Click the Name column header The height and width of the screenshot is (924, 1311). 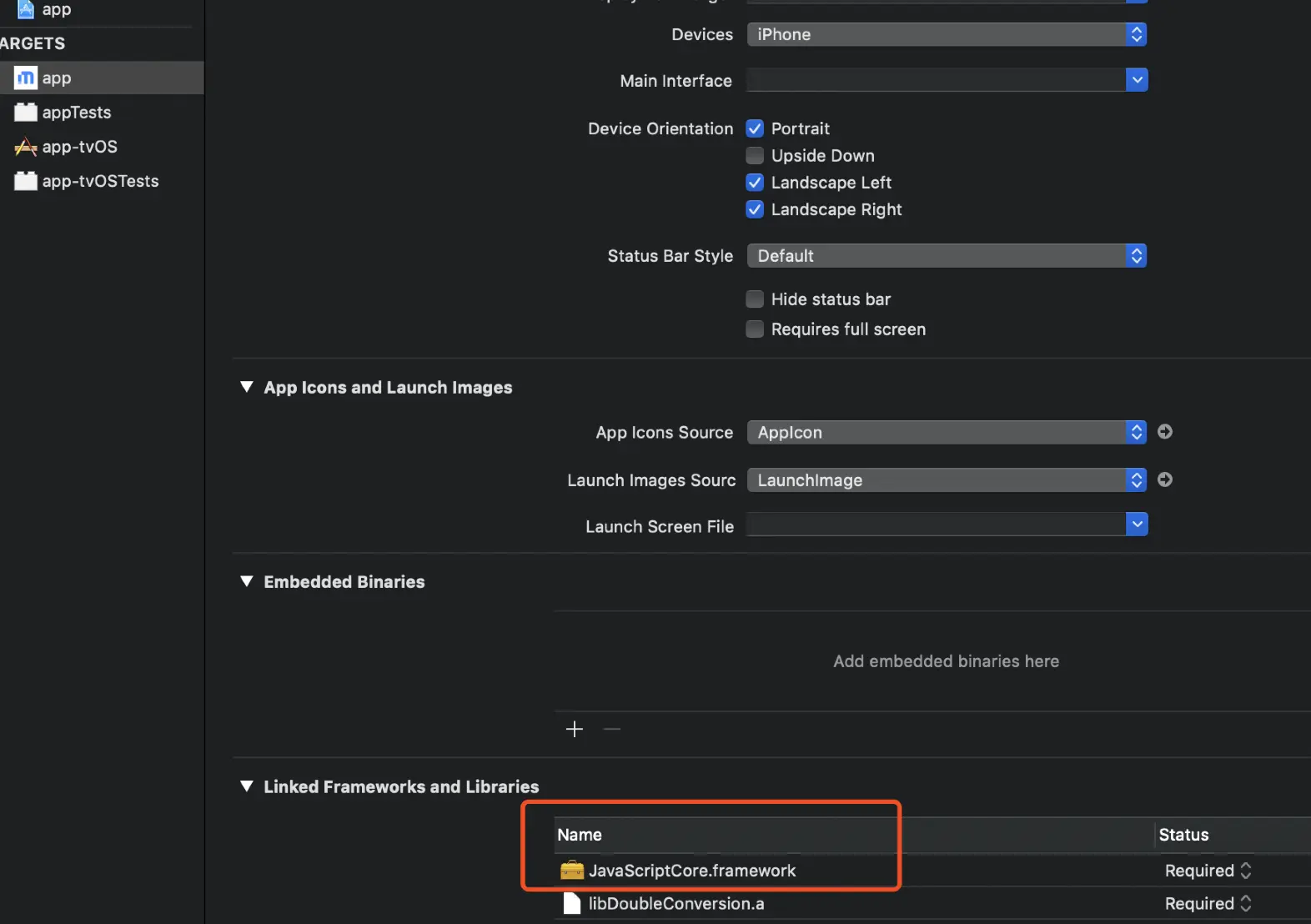[x=580, y=835]
